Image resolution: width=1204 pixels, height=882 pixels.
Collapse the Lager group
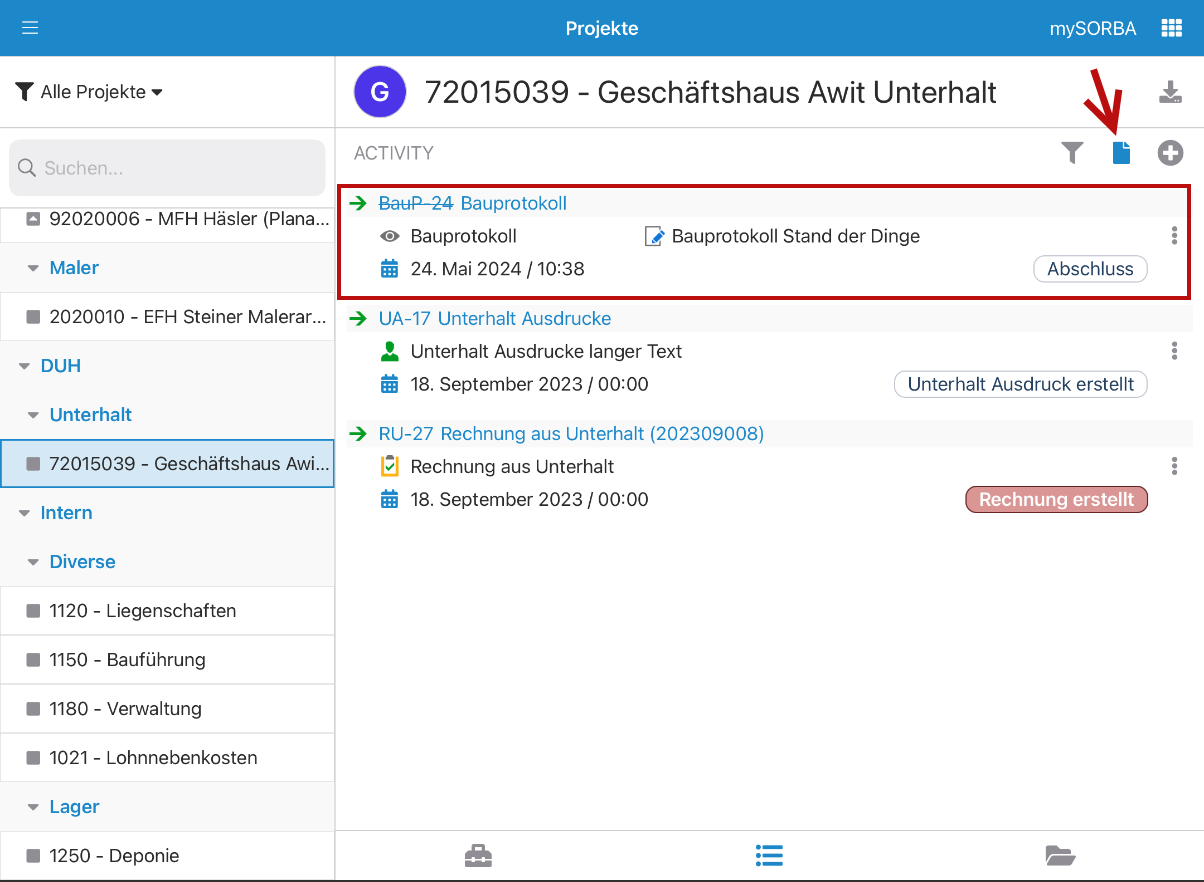(x=33, y=807)
